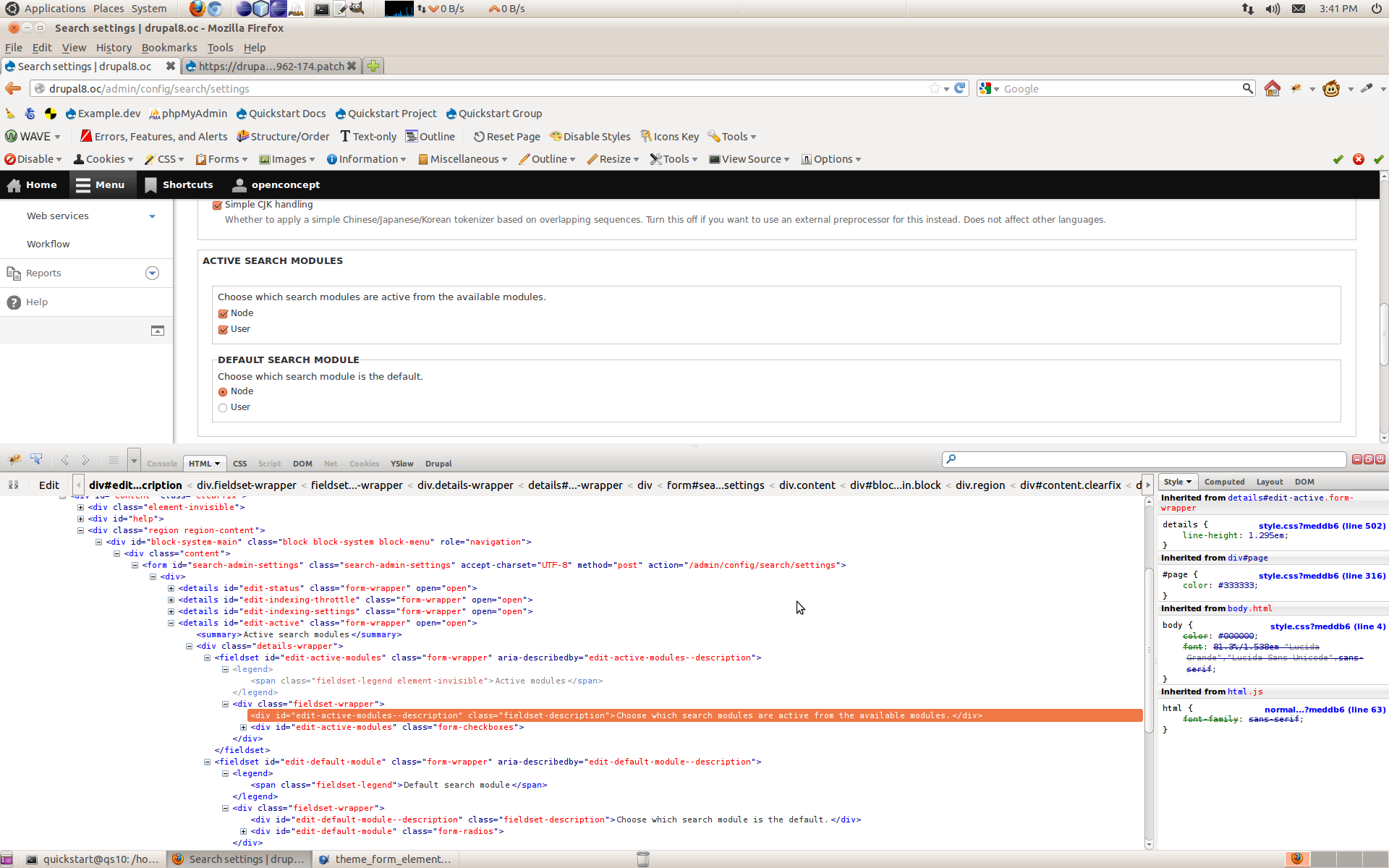
Task: Open Firebug bug icon menu
Action: click(x=14, y=459)
